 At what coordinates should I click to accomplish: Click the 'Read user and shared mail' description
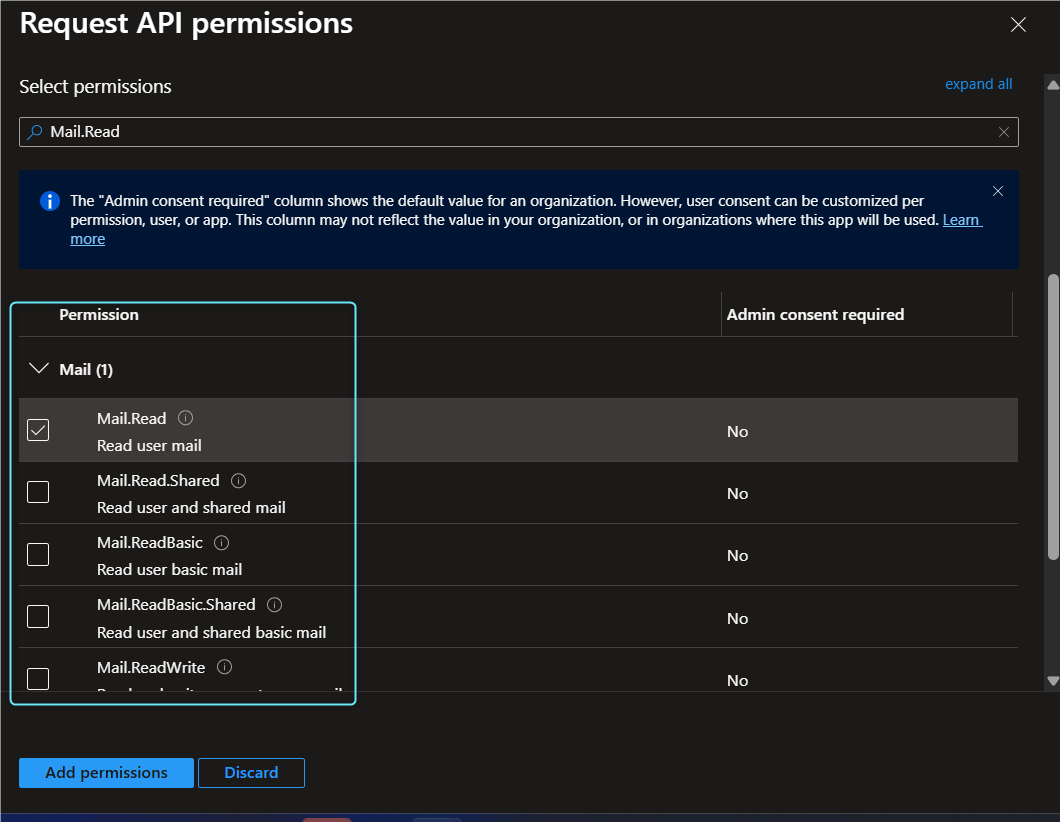pos(191,508)
